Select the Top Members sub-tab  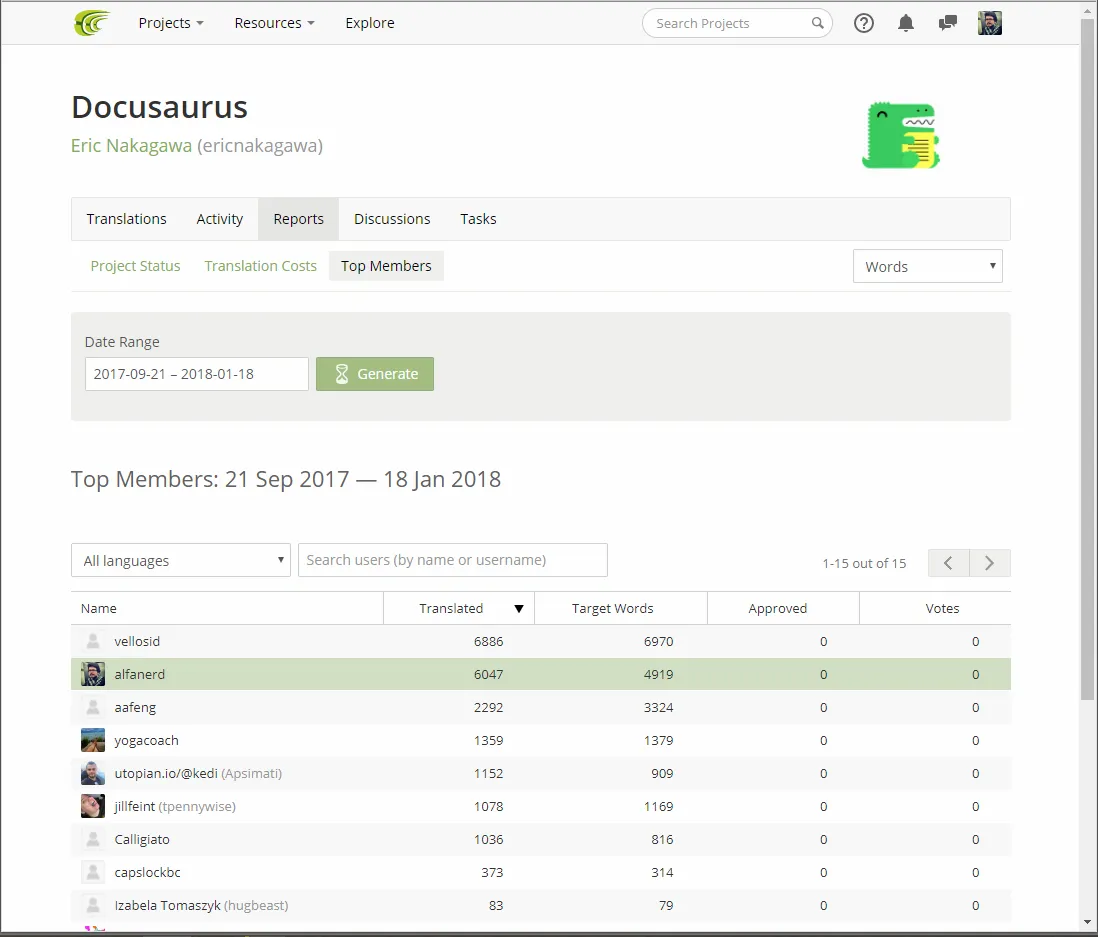tap(387, 266)
